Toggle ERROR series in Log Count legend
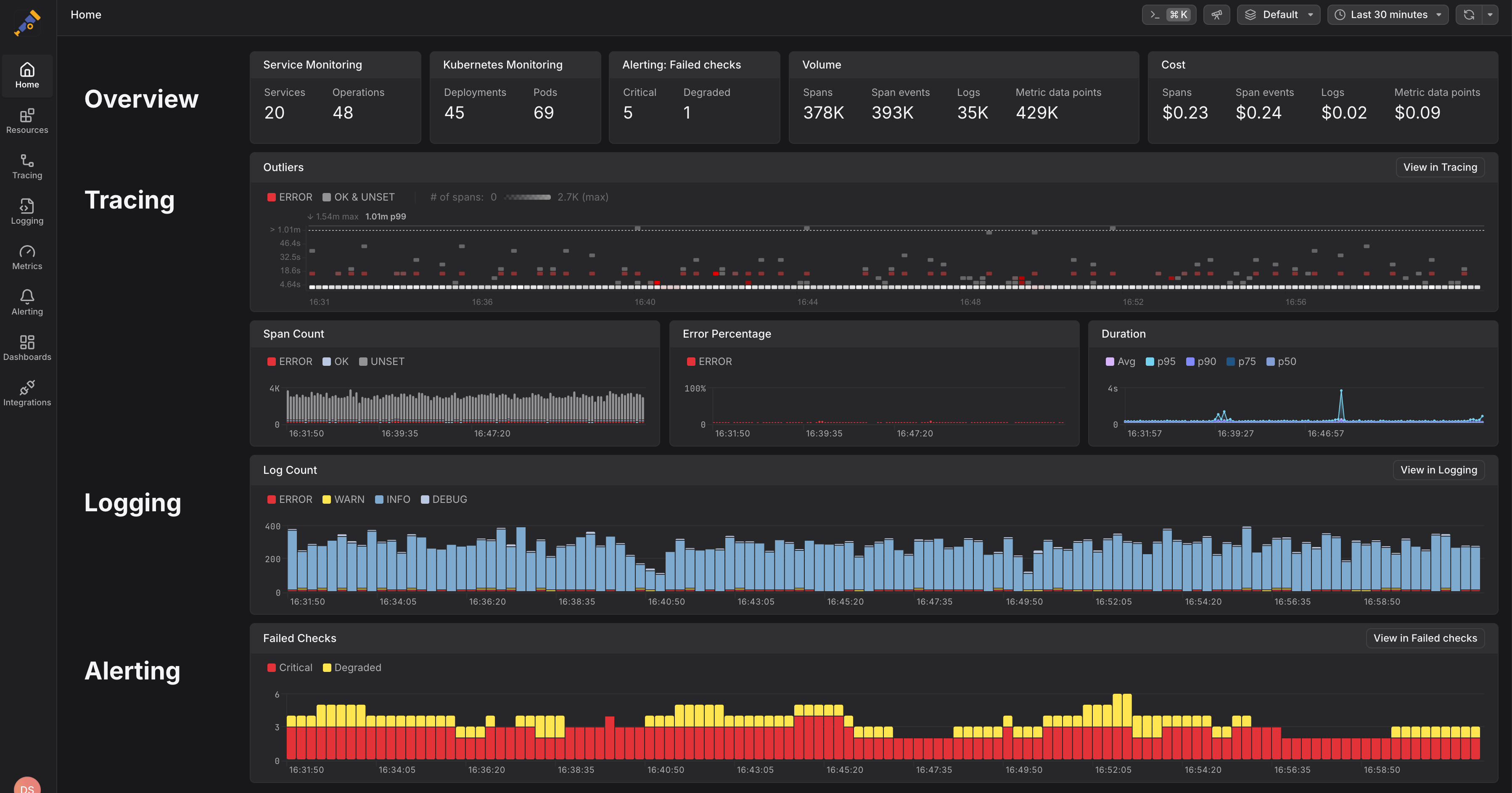This screenshot has height=793, width=1512. click(289, 500)
